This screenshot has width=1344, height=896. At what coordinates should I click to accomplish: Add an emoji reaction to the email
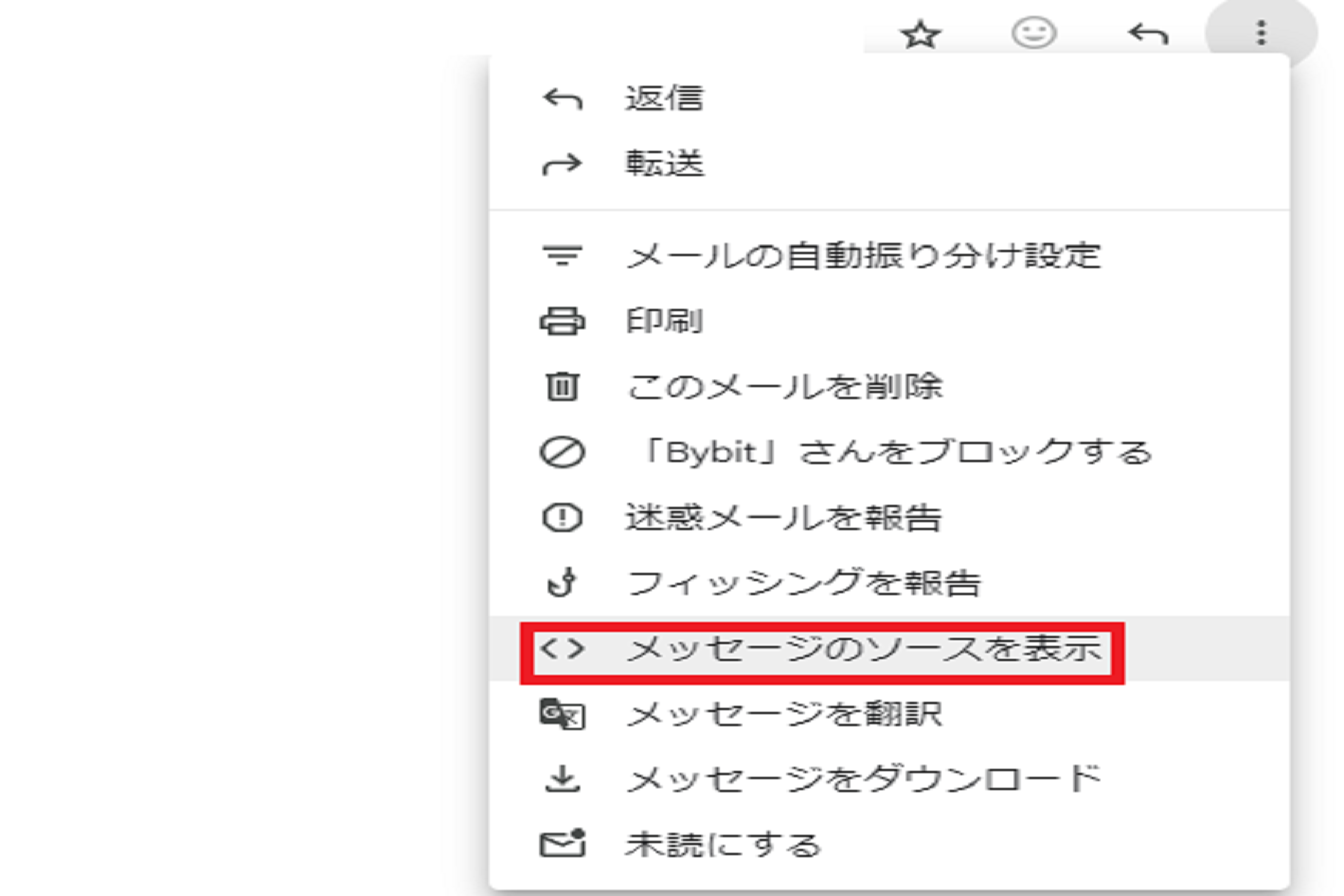point(1034,34)
